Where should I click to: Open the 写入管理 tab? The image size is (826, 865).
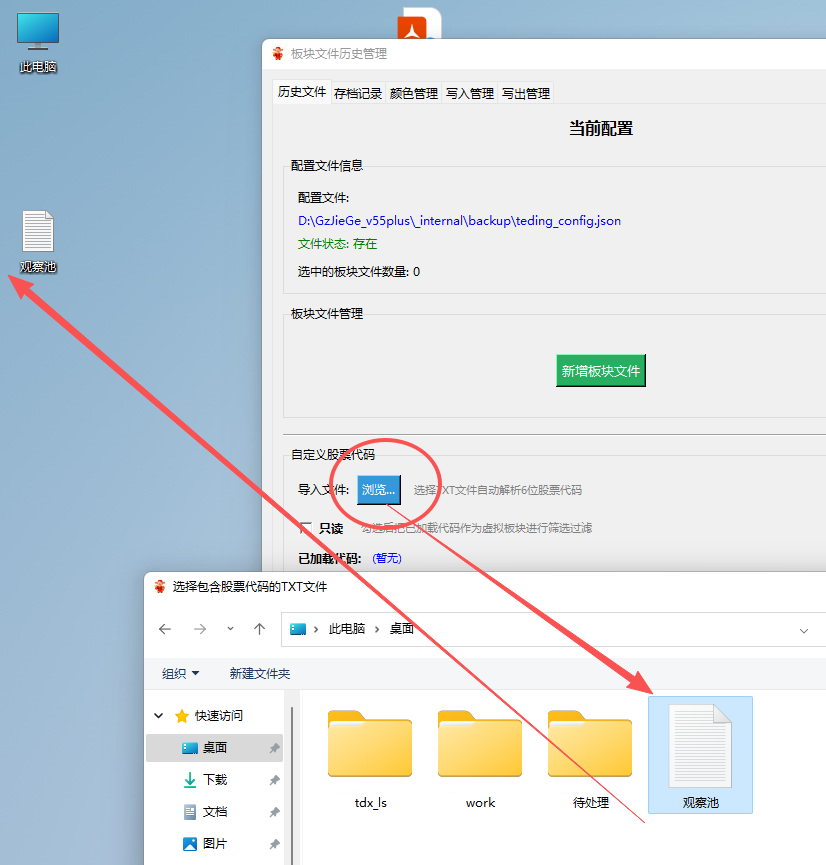pyautogui.click(x=470, y=93)
